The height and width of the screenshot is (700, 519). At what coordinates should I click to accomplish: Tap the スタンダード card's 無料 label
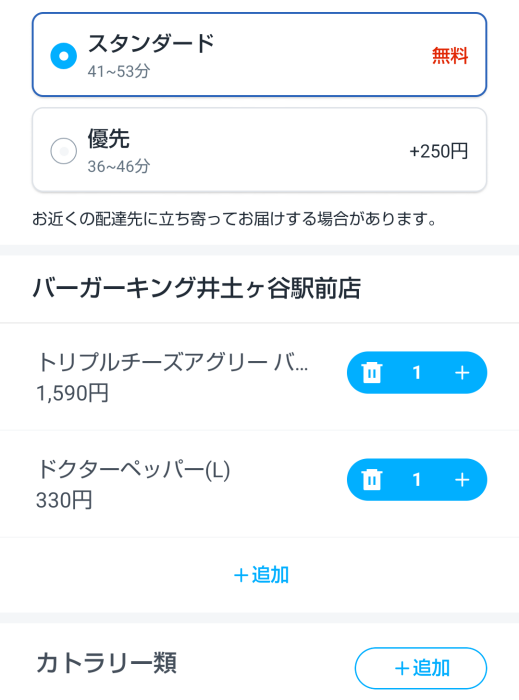449,56
